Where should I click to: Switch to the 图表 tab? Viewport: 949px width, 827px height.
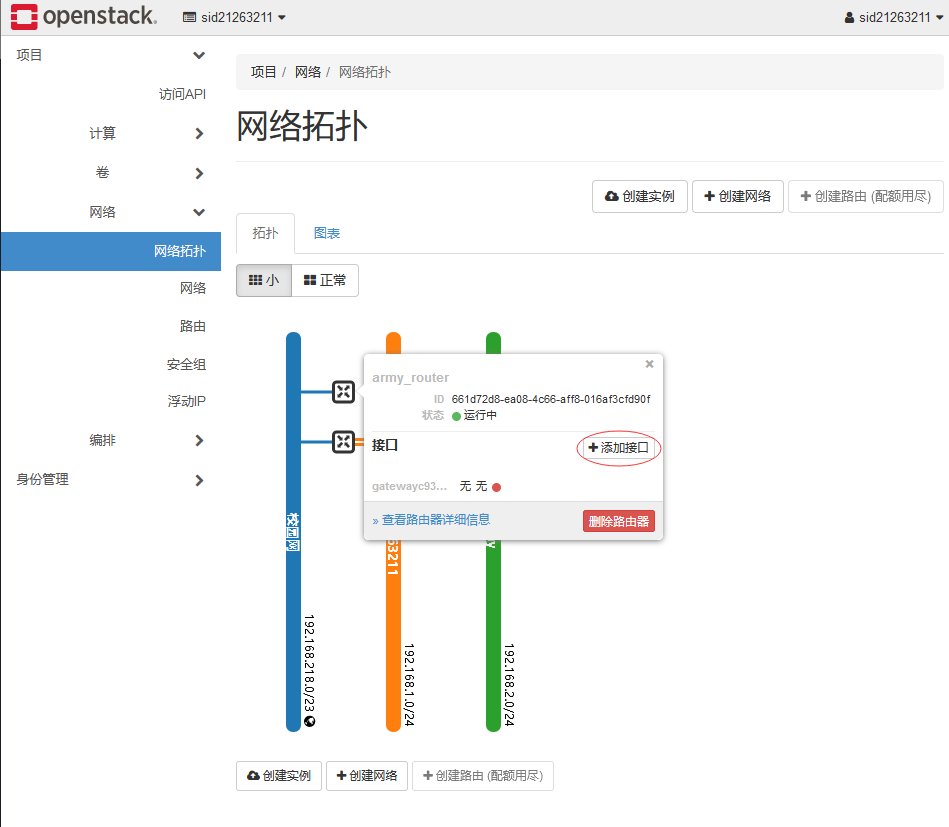pyautogui.click(x=327, y=233)
